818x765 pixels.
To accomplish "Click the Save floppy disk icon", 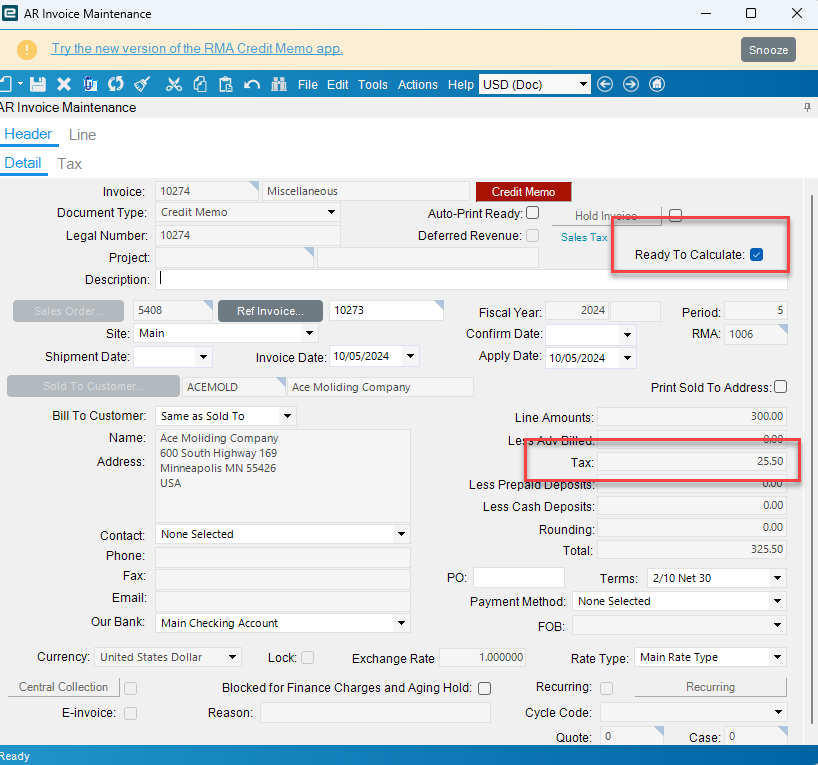I will 37,84.
